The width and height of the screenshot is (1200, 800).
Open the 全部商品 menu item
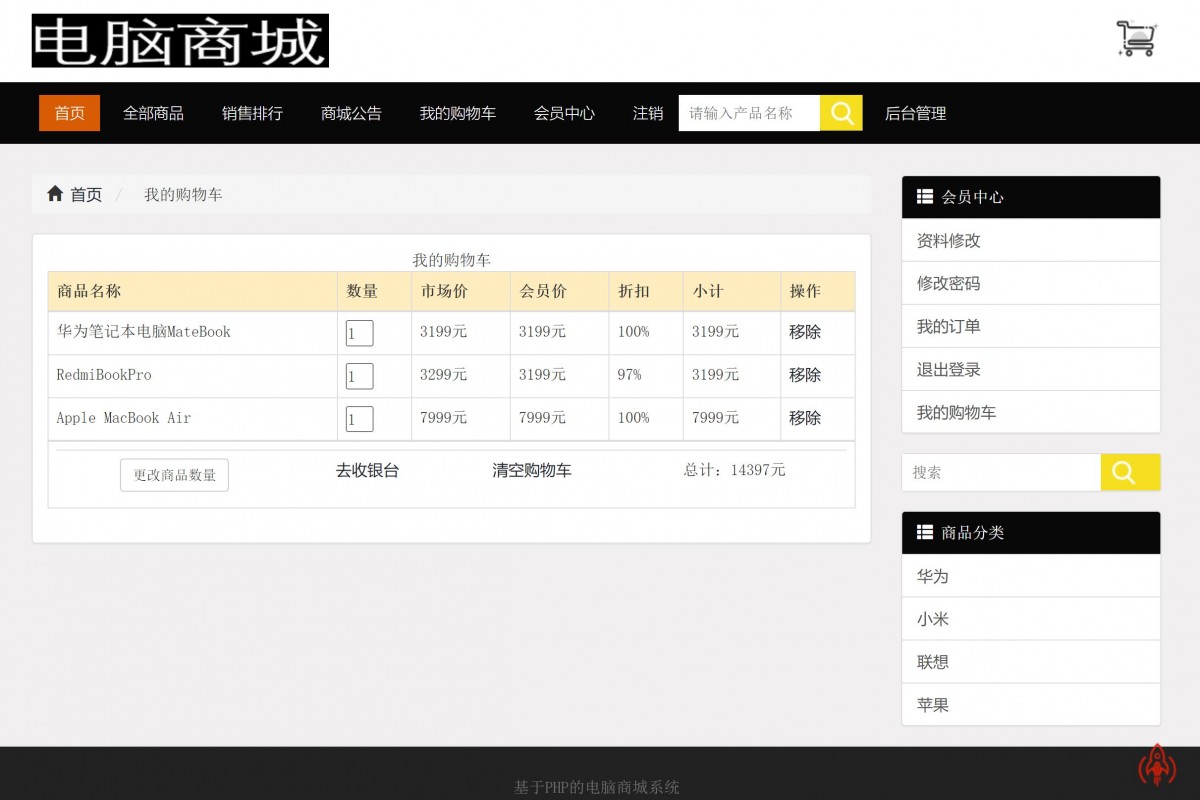tap(152, 113)
